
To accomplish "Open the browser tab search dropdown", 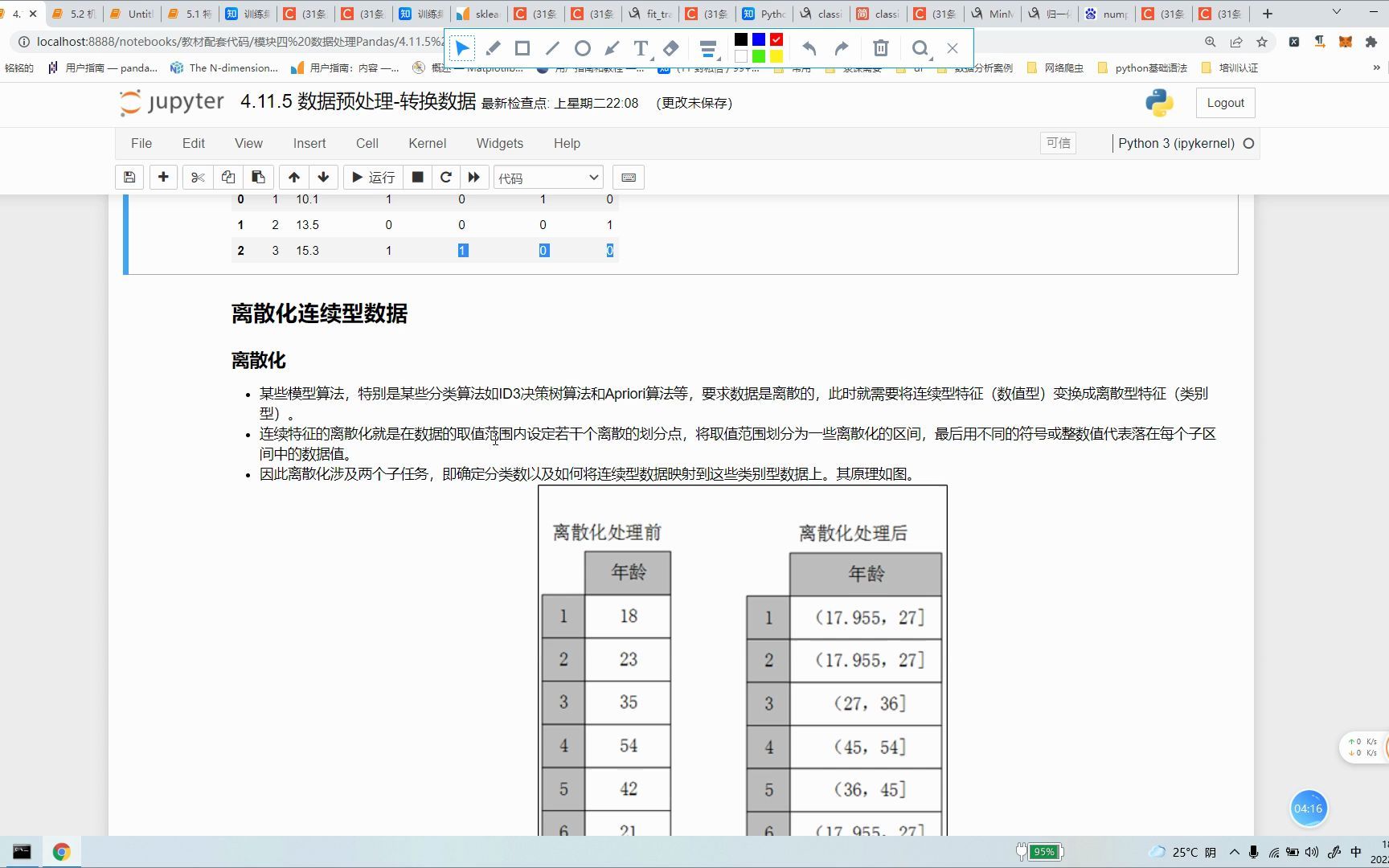I will [1338, 13].
